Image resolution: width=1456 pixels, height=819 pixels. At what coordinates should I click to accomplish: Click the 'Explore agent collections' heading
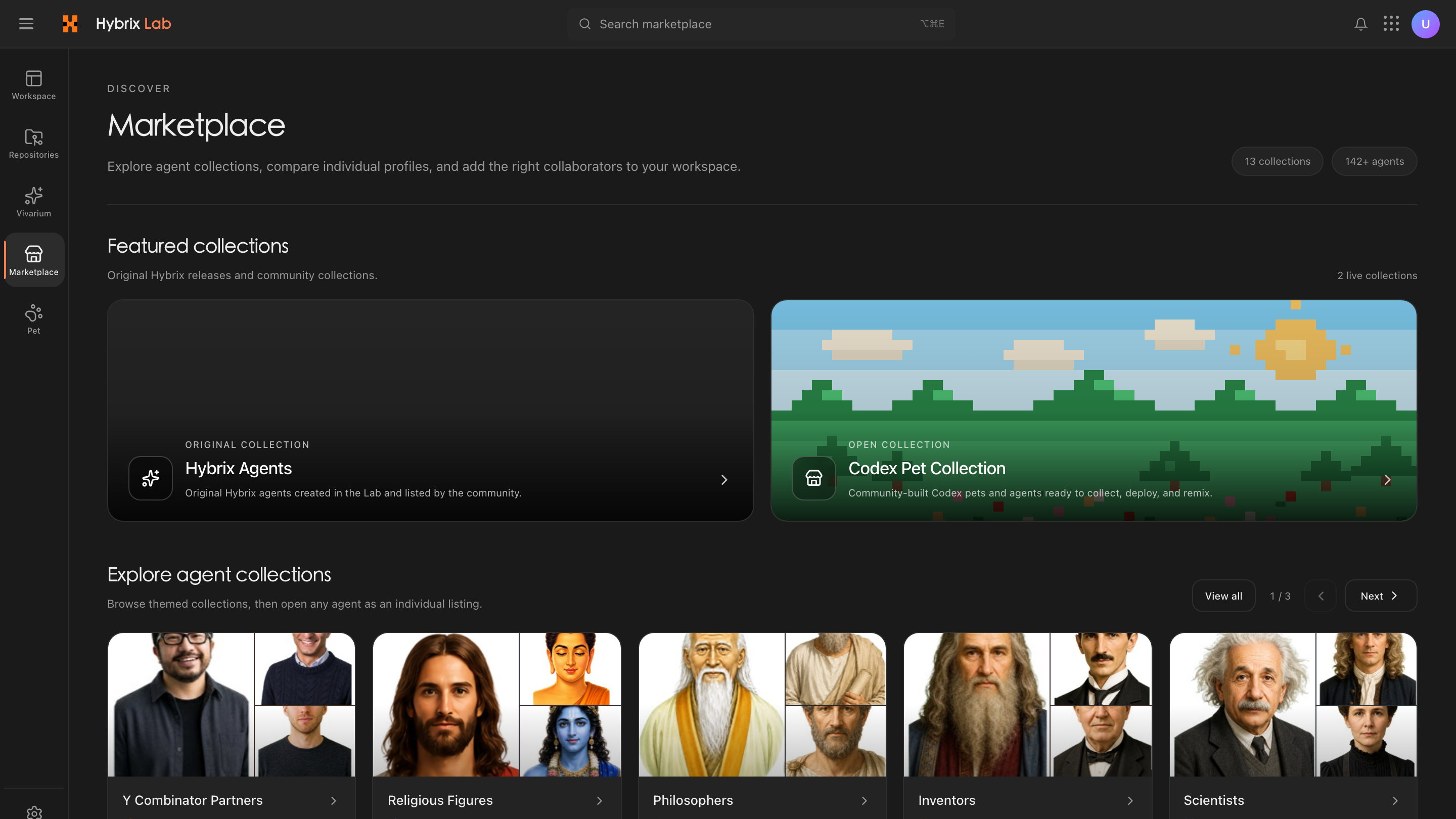(x=219, y=574)
